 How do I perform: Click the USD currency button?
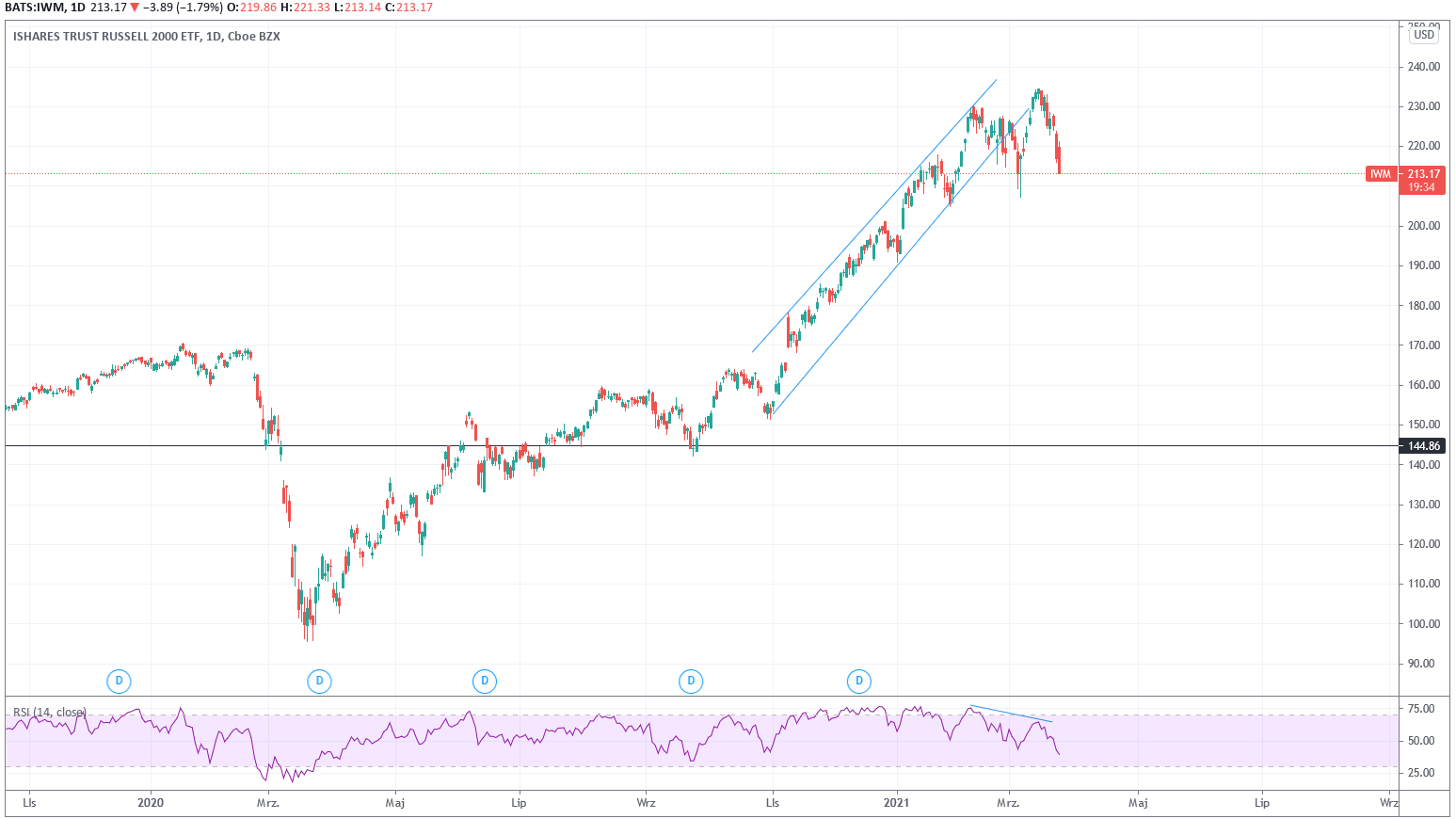pos(1424,35)
